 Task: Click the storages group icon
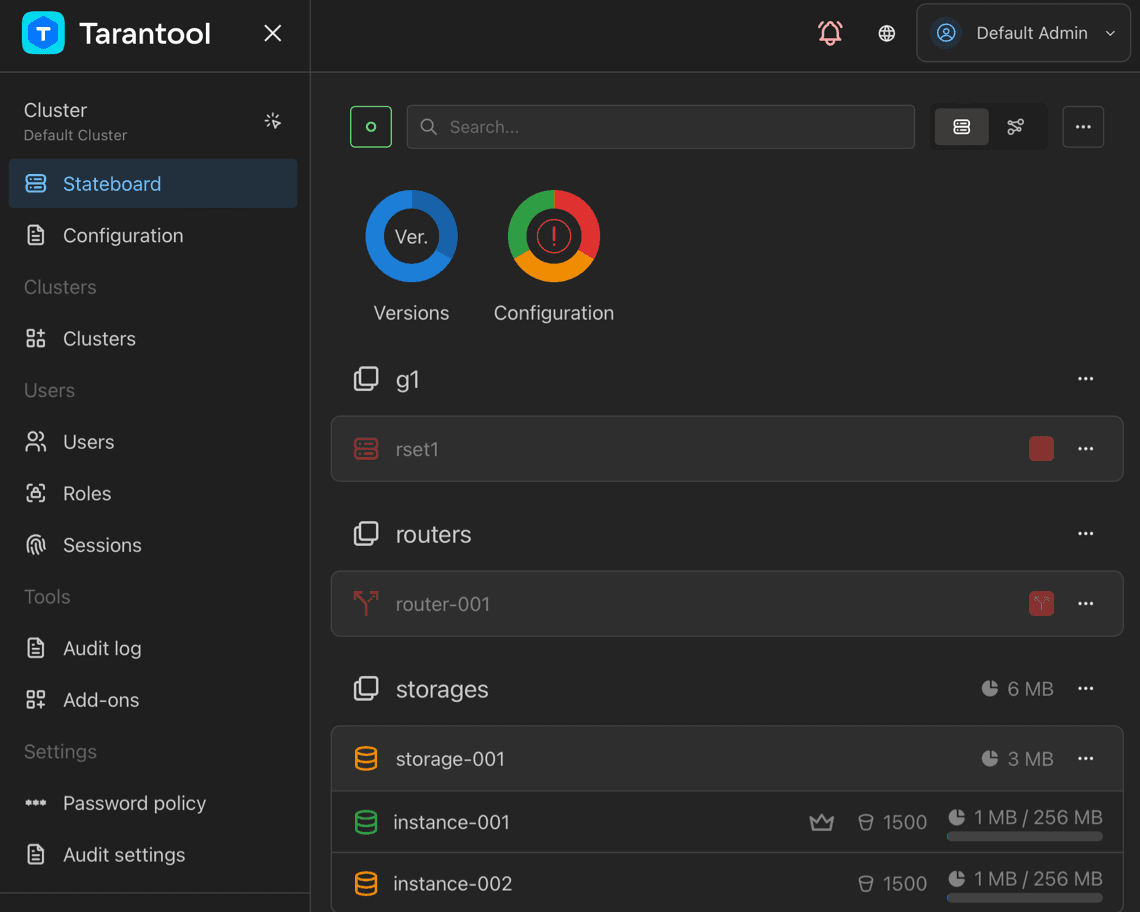[366, 689]
